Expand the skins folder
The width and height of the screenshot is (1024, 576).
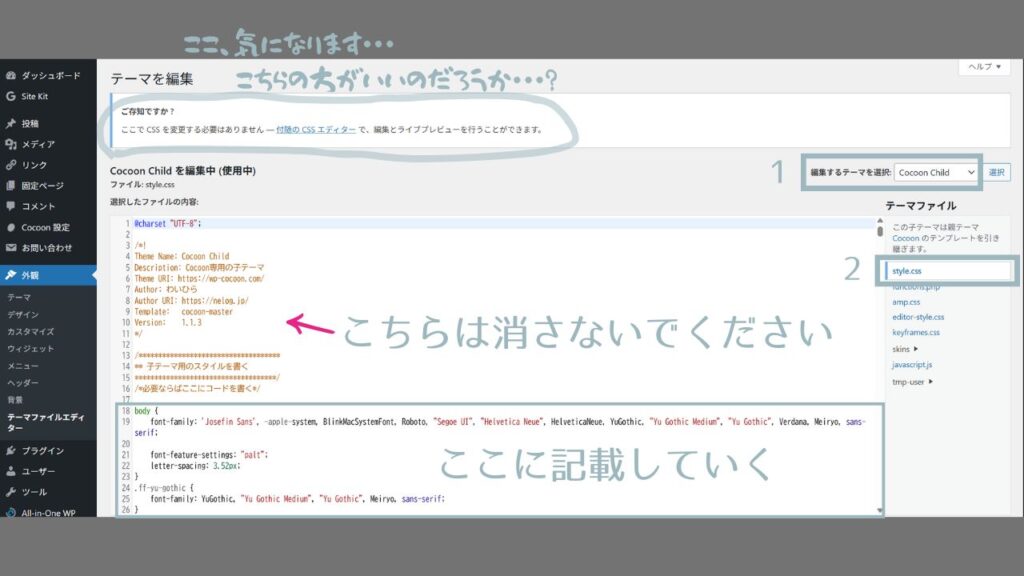pos(905,349)
